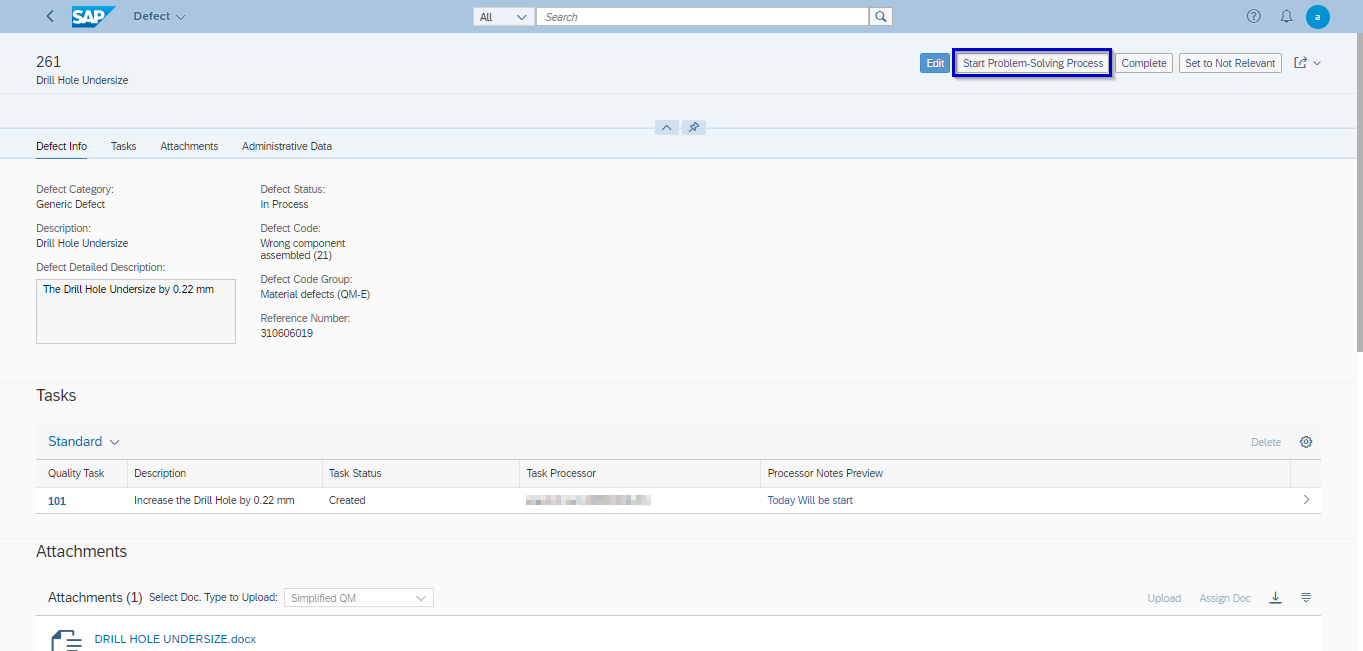The height and width of the screenshot is (651, 1363).
Task: Download attachments using the download icon
Action: pyautogui.click(x=1275, y=597)
